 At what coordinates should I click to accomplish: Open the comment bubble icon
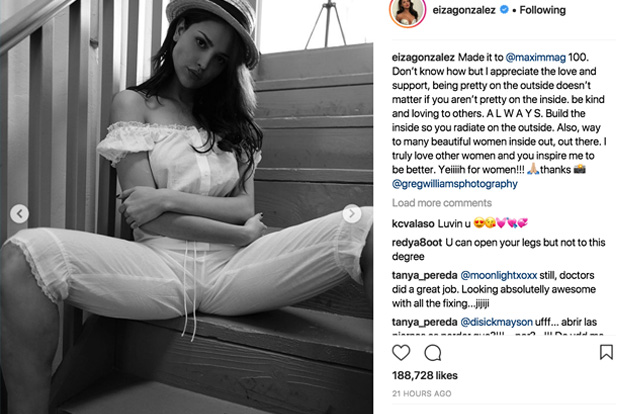click(432, 353)
